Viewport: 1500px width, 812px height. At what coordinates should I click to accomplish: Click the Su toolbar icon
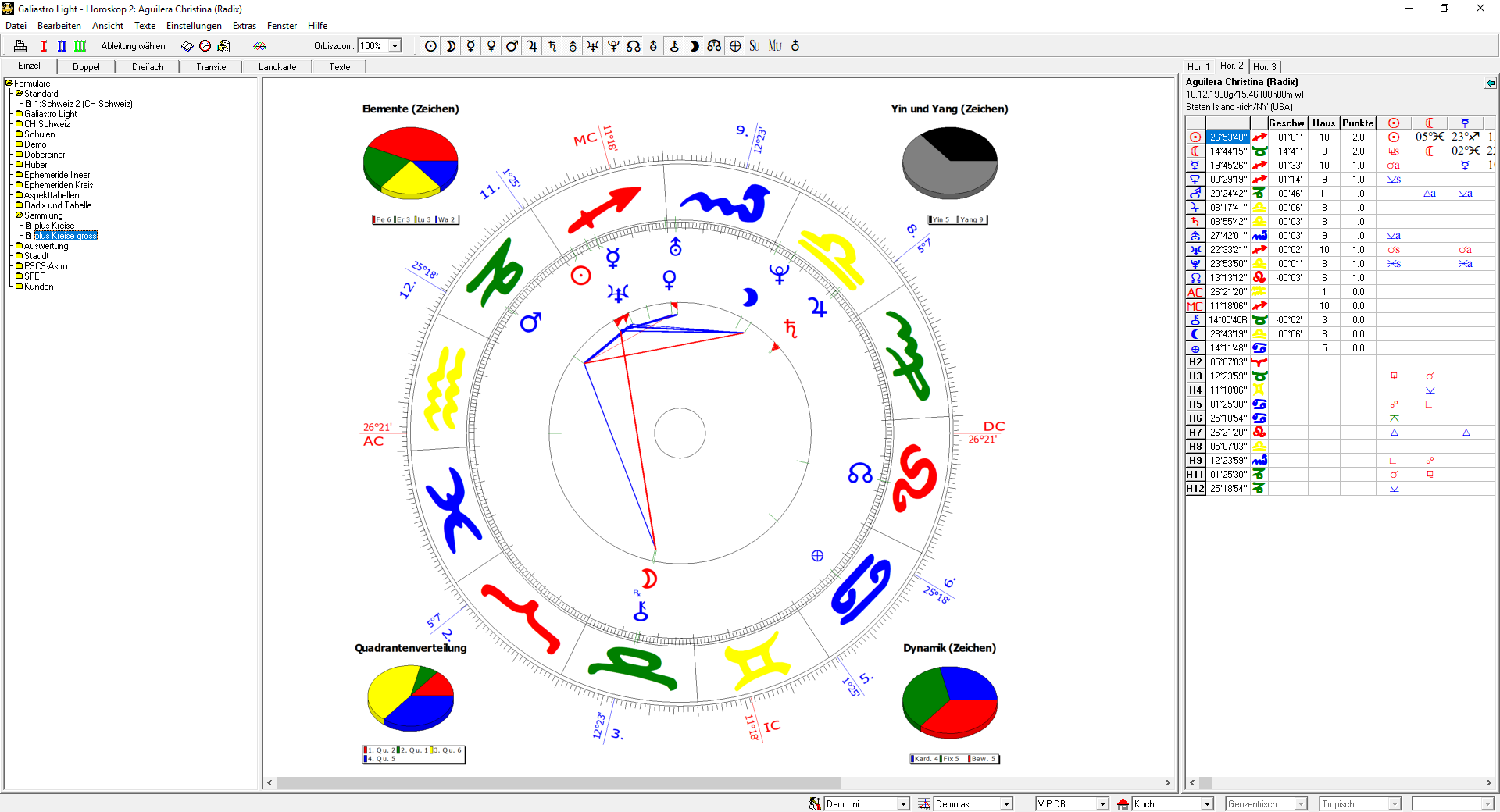[x=755, y=46]
